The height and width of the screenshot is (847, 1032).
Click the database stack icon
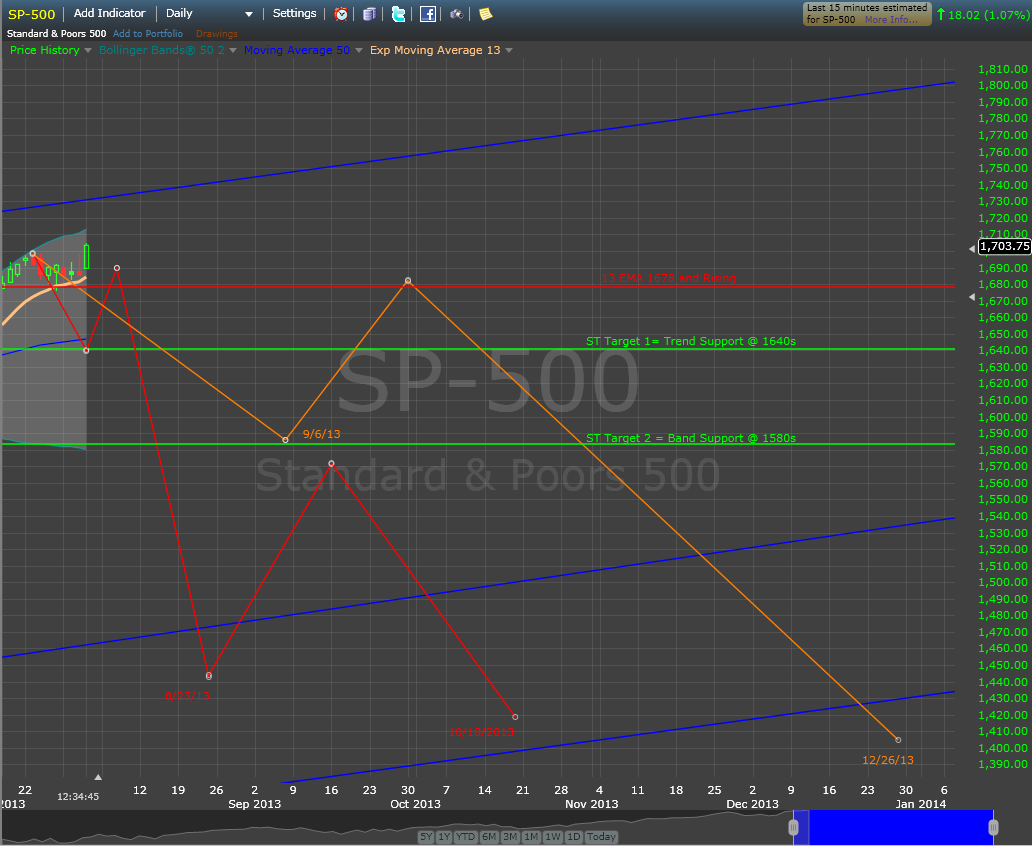pos(370,14)
